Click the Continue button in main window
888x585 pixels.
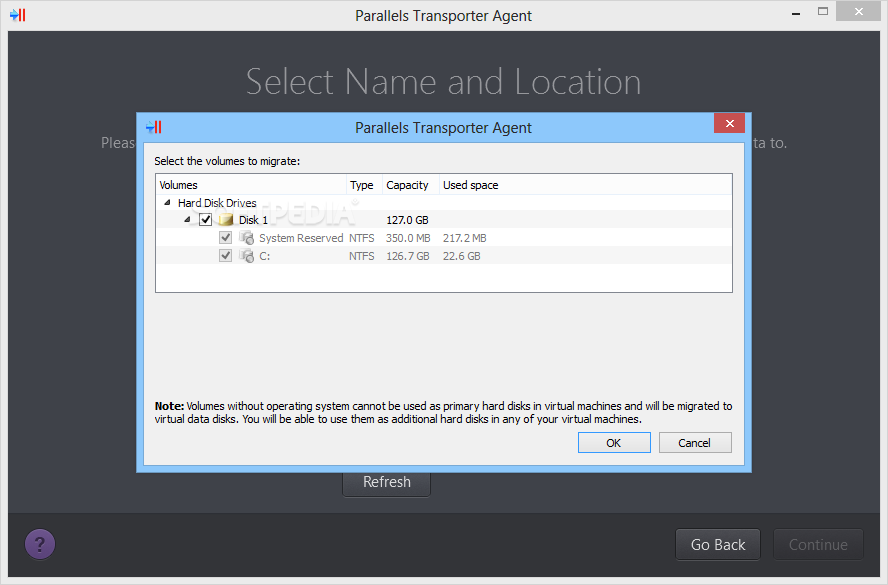[818, 545]
